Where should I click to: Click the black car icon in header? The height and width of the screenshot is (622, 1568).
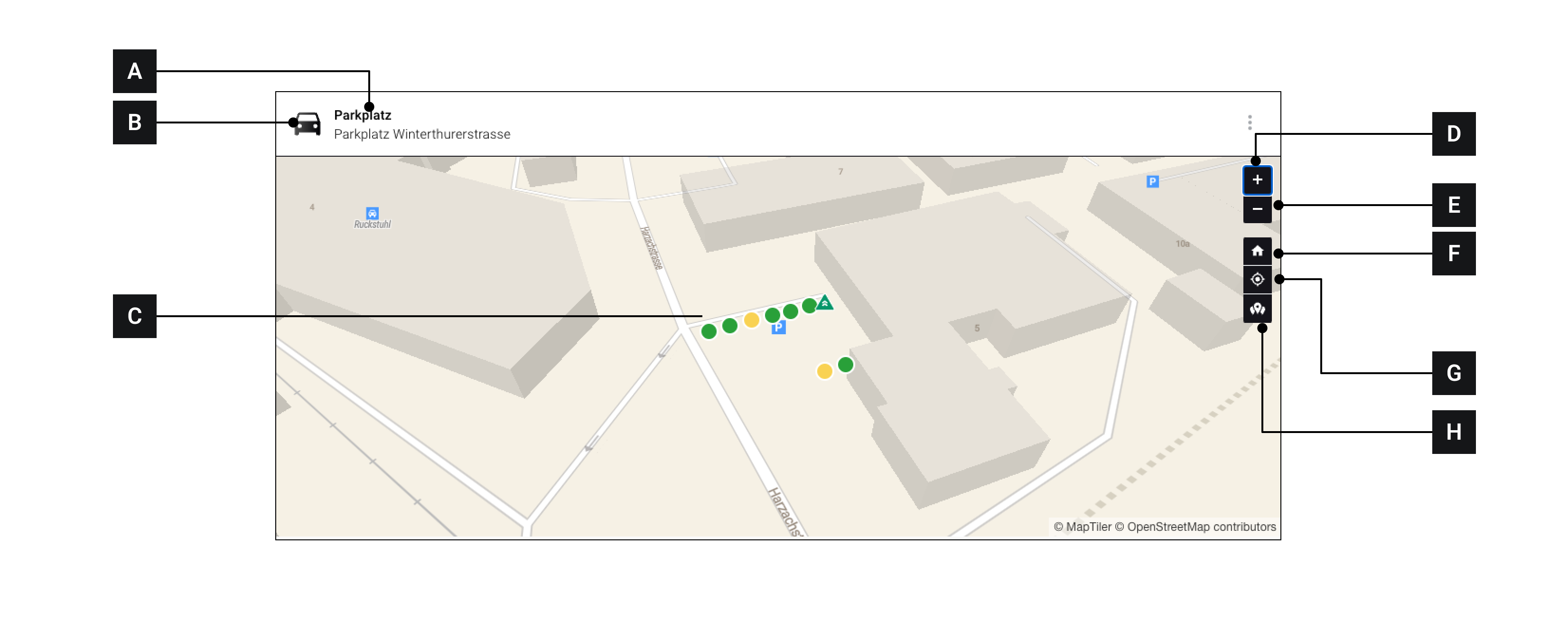(308, 123)
